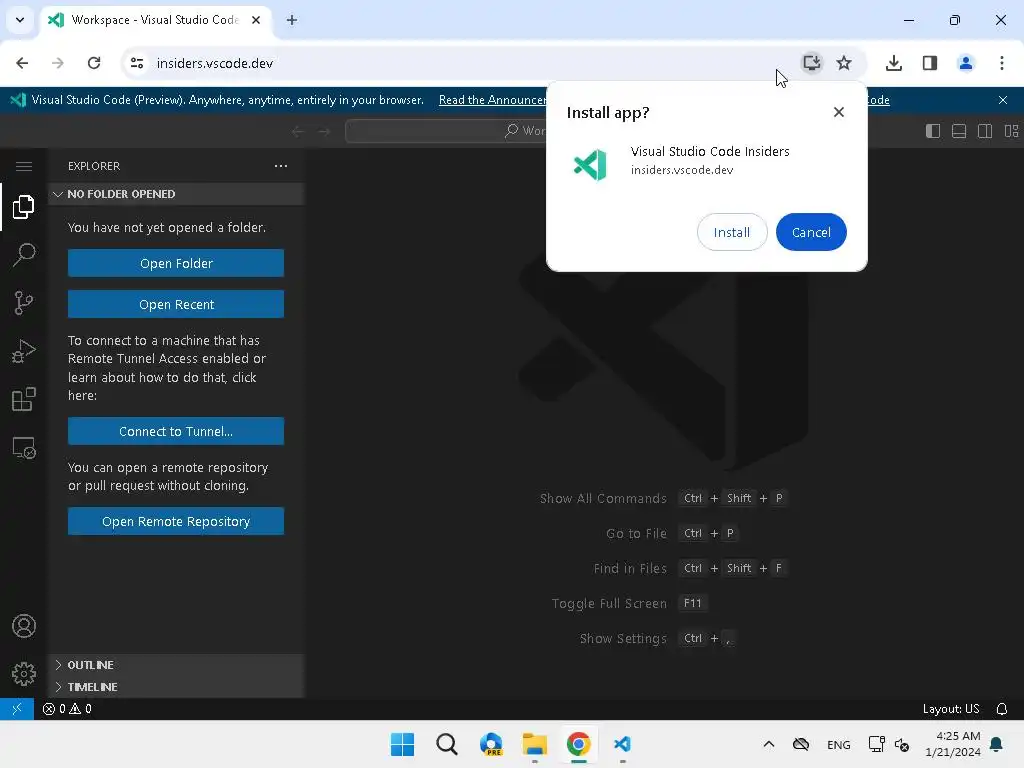Screen dimensions: 1024x768
Task: Show errors and warnings count in status bar
Action: click(x=67, y=709)
